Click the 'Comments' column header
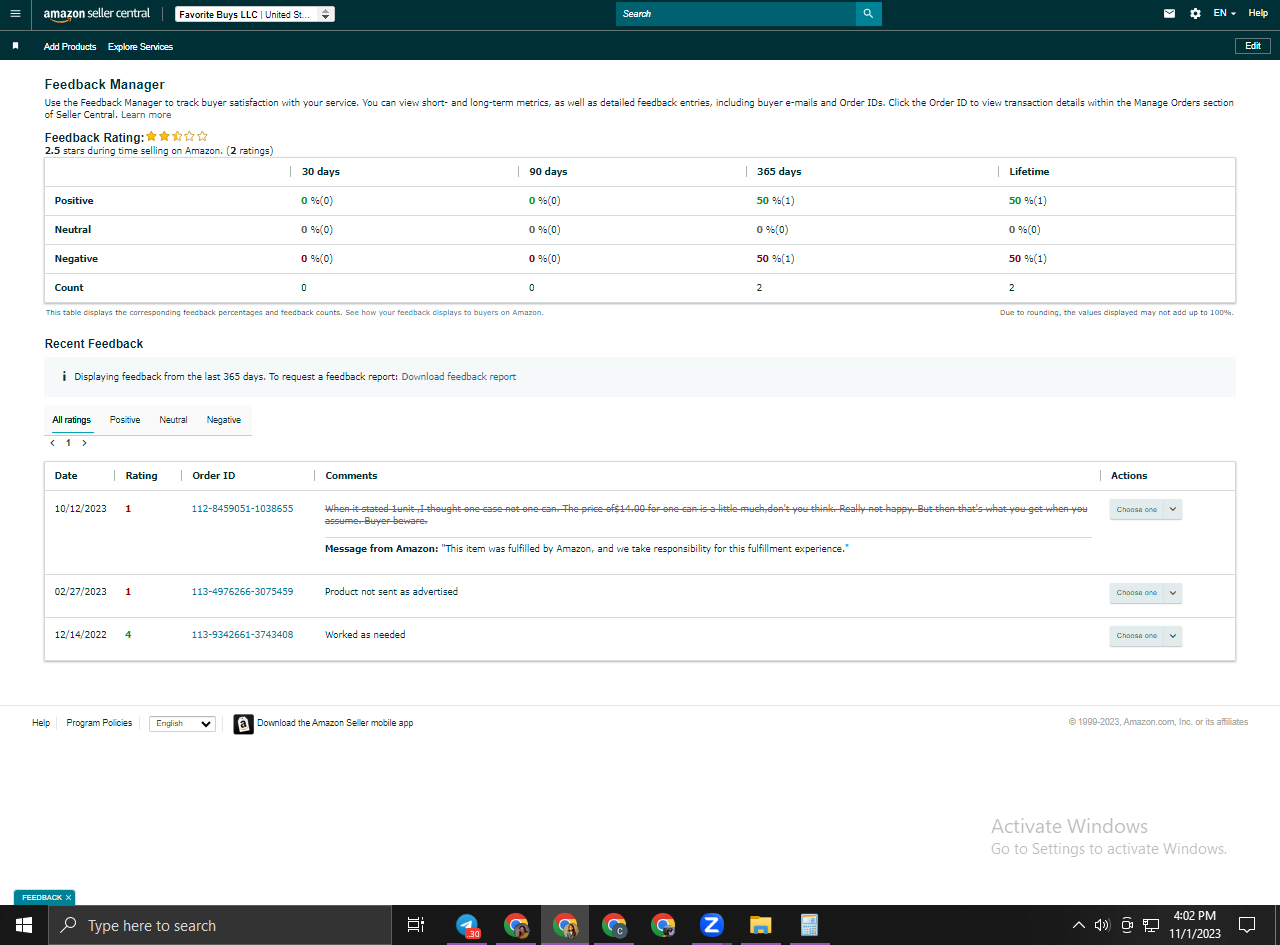The height and width of the screenshot is (945, 1280). pyautogui.click(x=351, y=476)
